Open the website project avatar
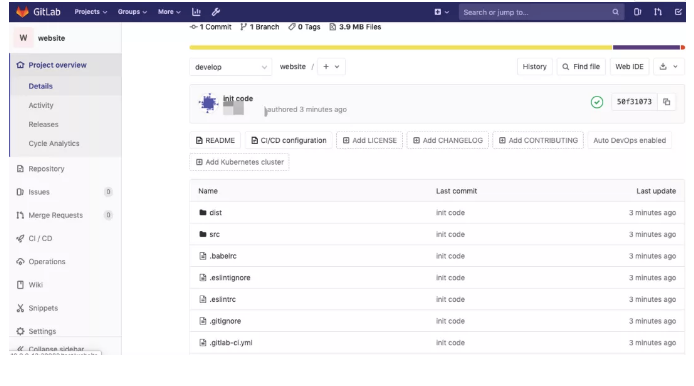This screenshot has width=694, height=386. click(x=23, y=38)
